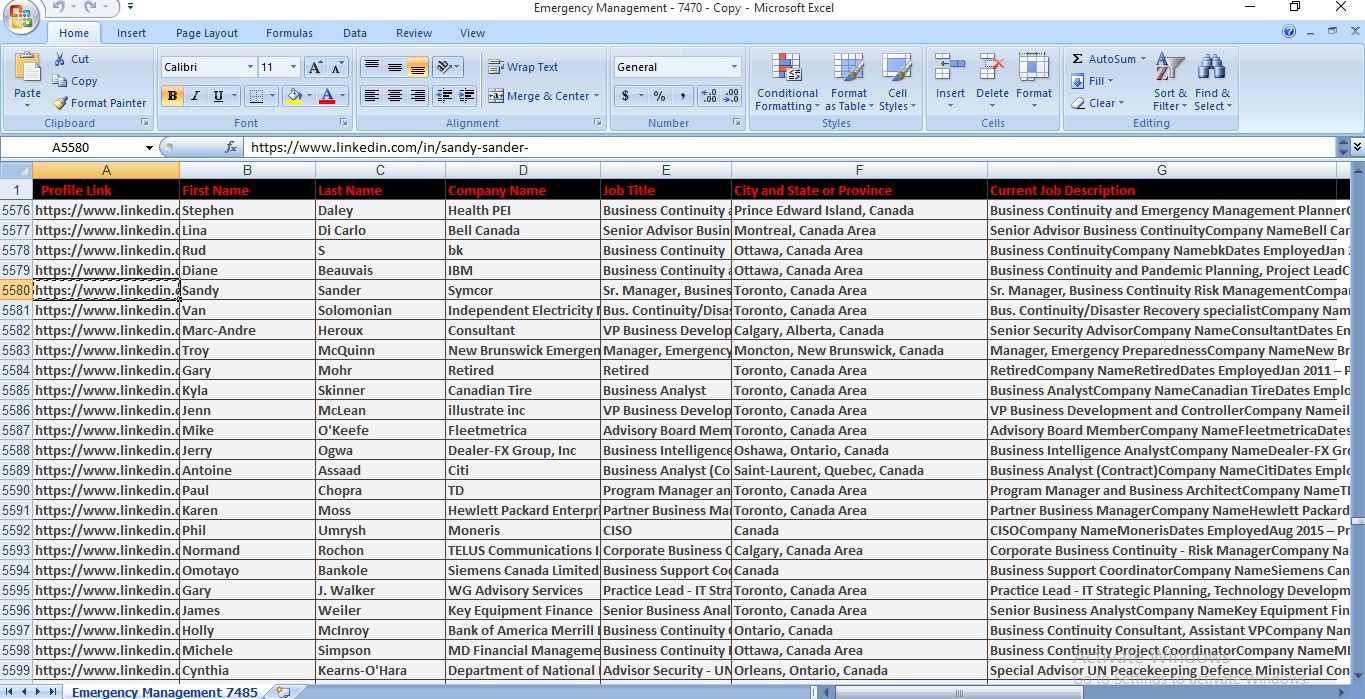Open Fill Color dropdown arrow

tap(309, 96)
